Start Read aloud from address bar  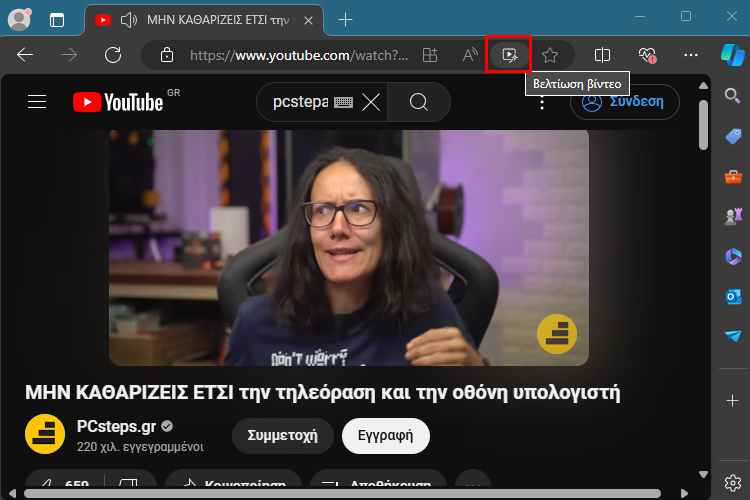[x=470, y=55]
